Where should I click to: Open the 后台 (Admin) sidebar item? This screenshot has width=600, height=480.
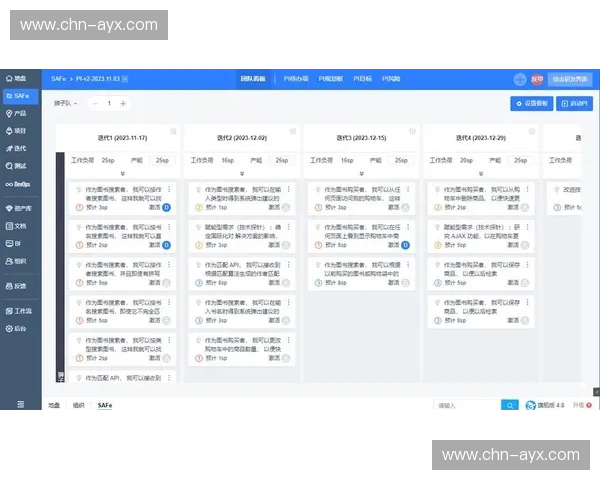pos(16,328)
